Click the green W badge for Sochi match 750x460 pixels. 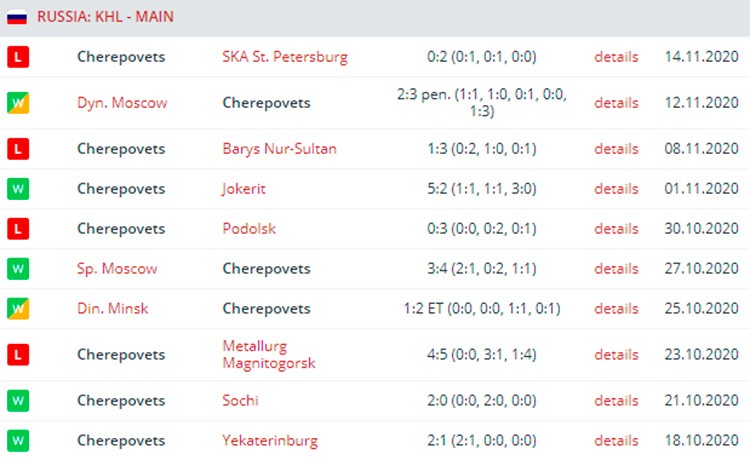click(x=18, y=401)
